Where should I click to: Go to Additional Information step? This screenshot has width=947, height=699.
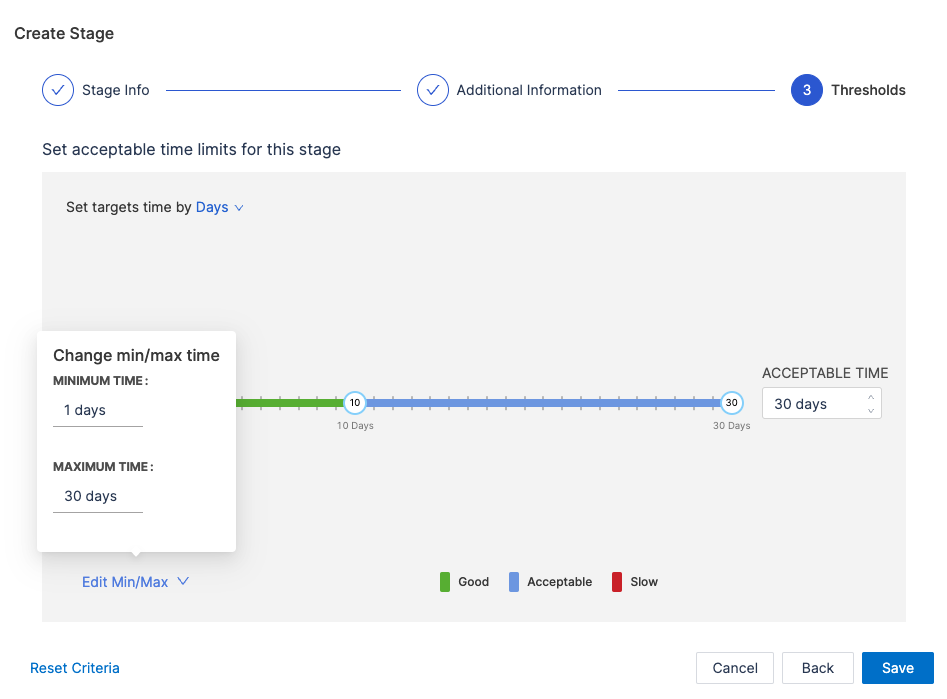[529, 90]
